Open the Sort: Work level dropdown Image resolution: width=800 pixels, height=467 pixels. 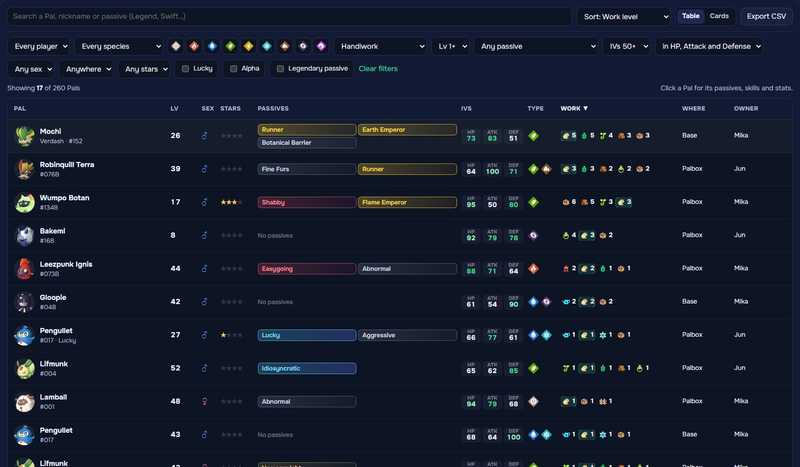click(x=626, y=17)
